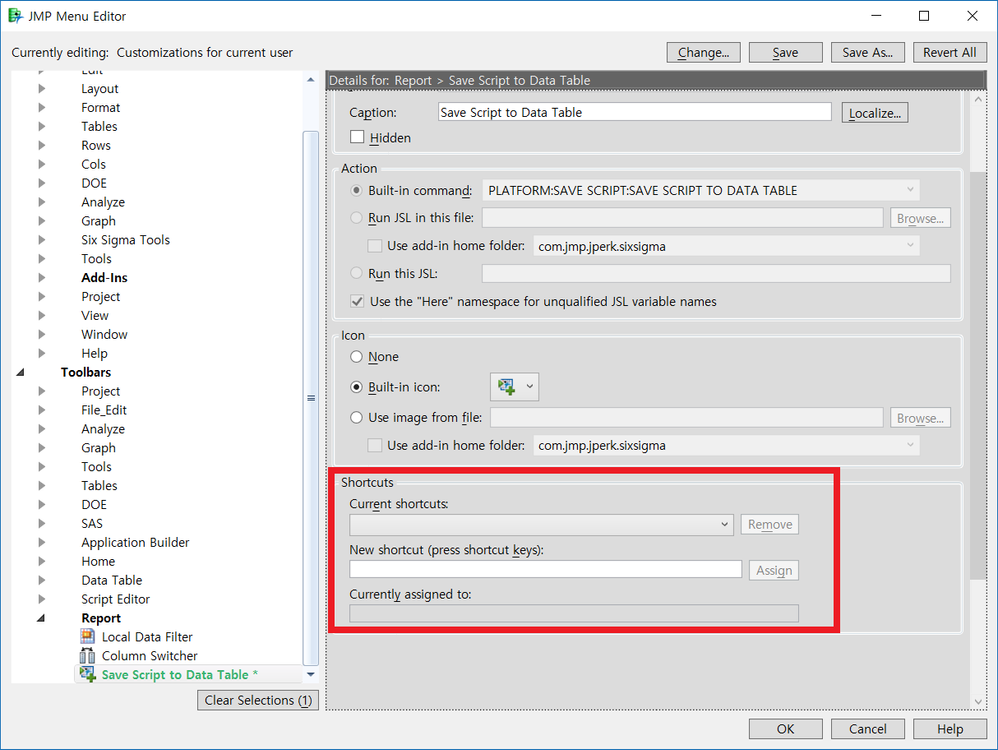Select Built-in icon radio button
This screenshot has height=750, width=998.
[356, 386]
